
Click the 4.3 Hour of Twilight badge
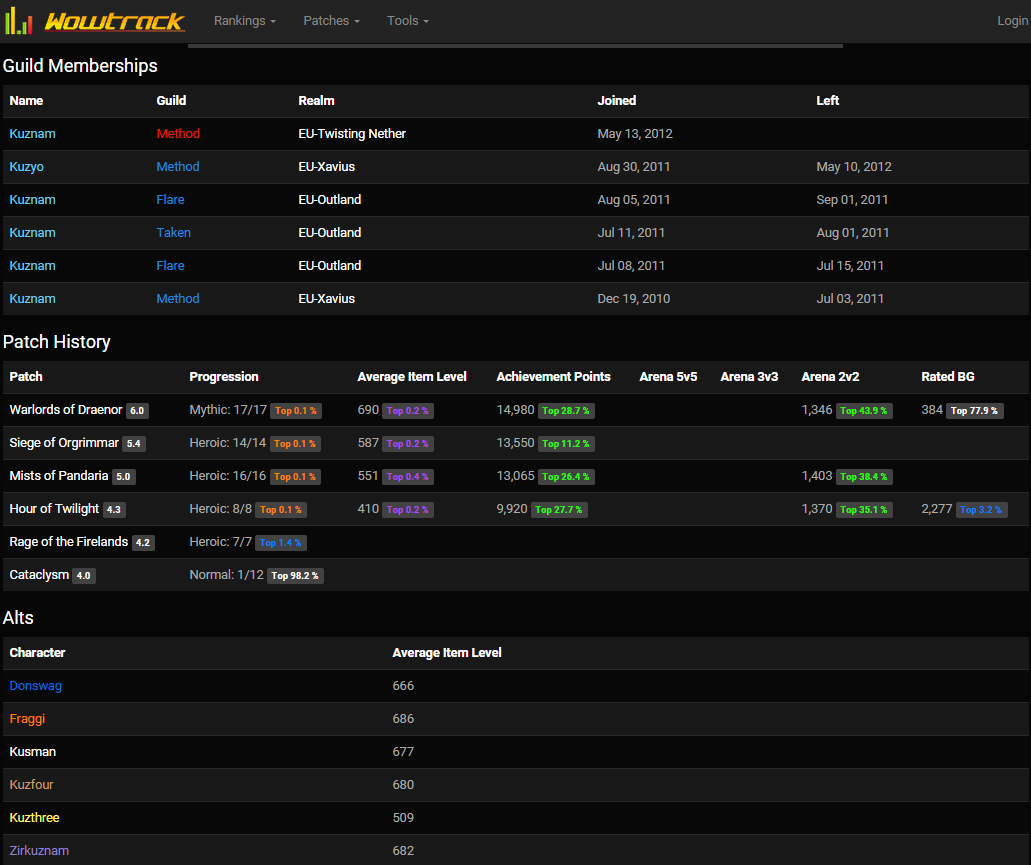coord(115,510)
